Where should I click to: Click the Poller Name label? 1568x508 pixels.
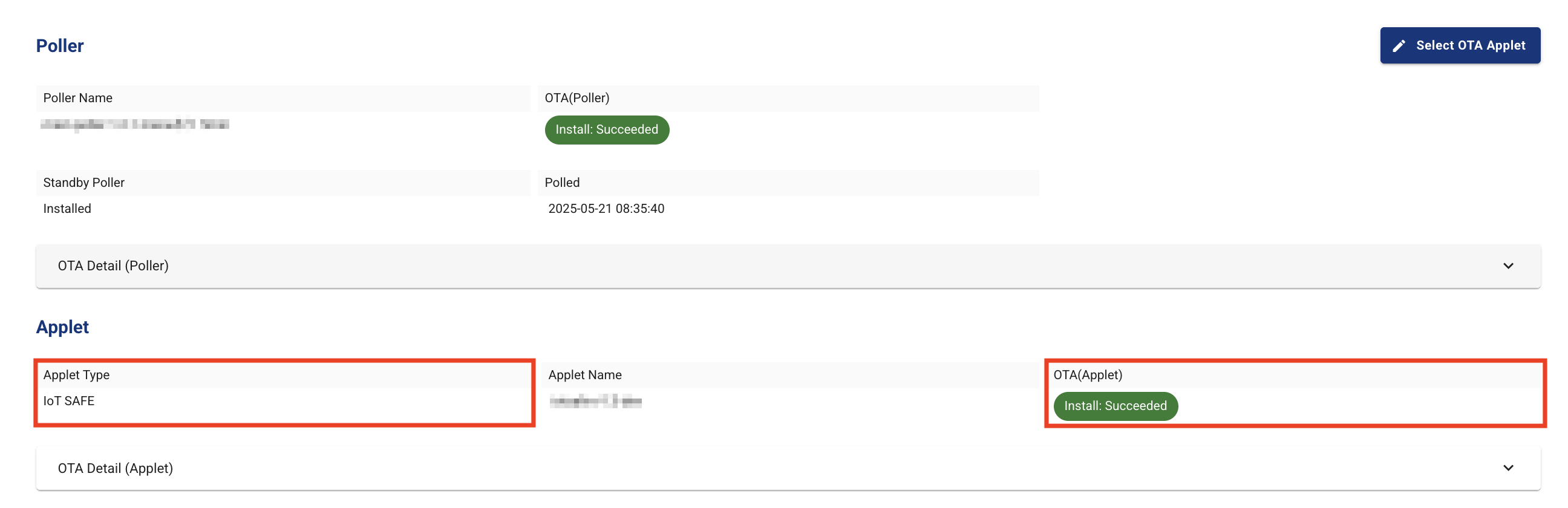tap(78, 98)
